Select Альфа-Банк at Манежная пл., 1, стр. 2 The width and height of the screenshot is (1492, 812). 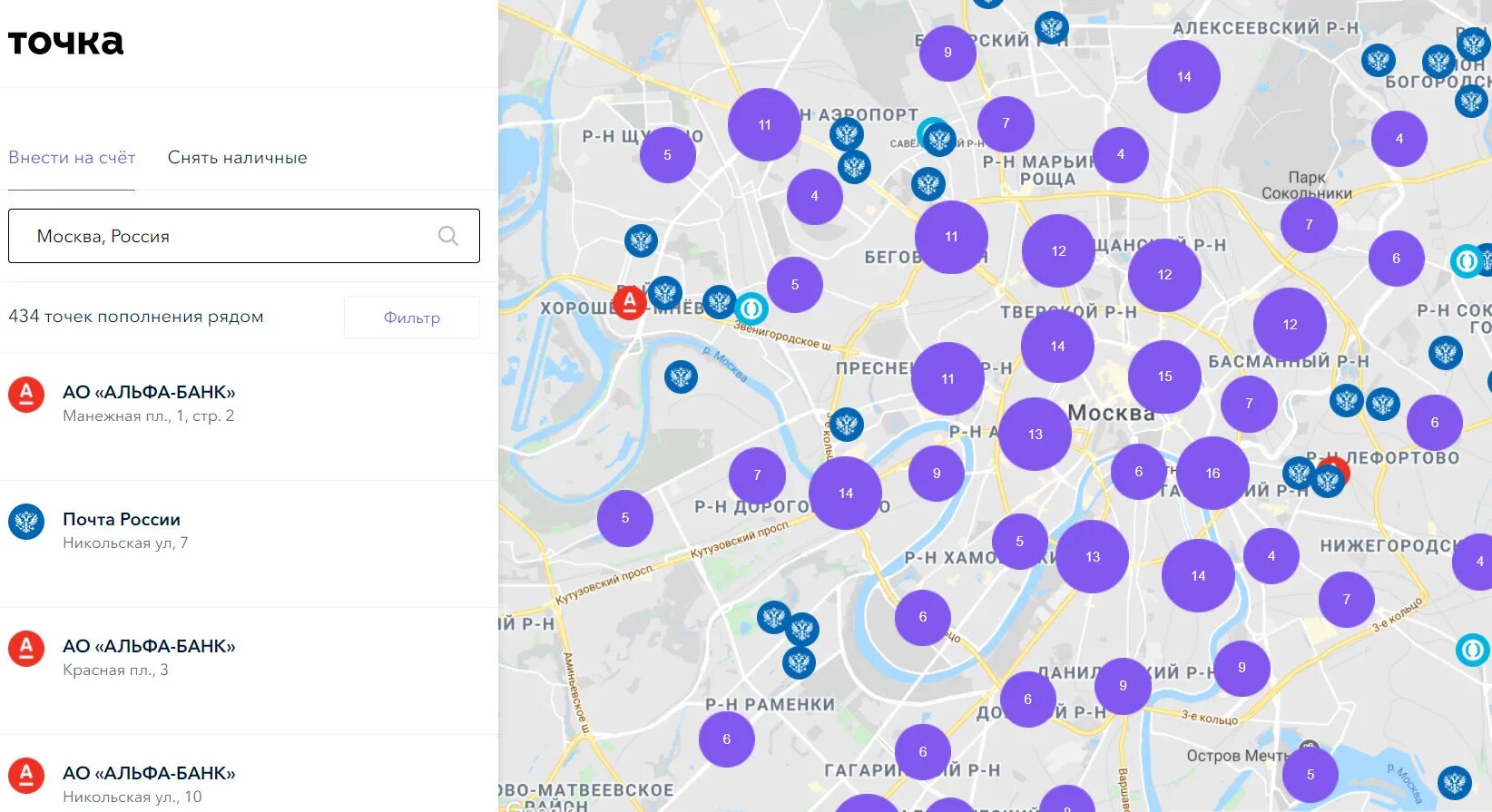[249, 416]
